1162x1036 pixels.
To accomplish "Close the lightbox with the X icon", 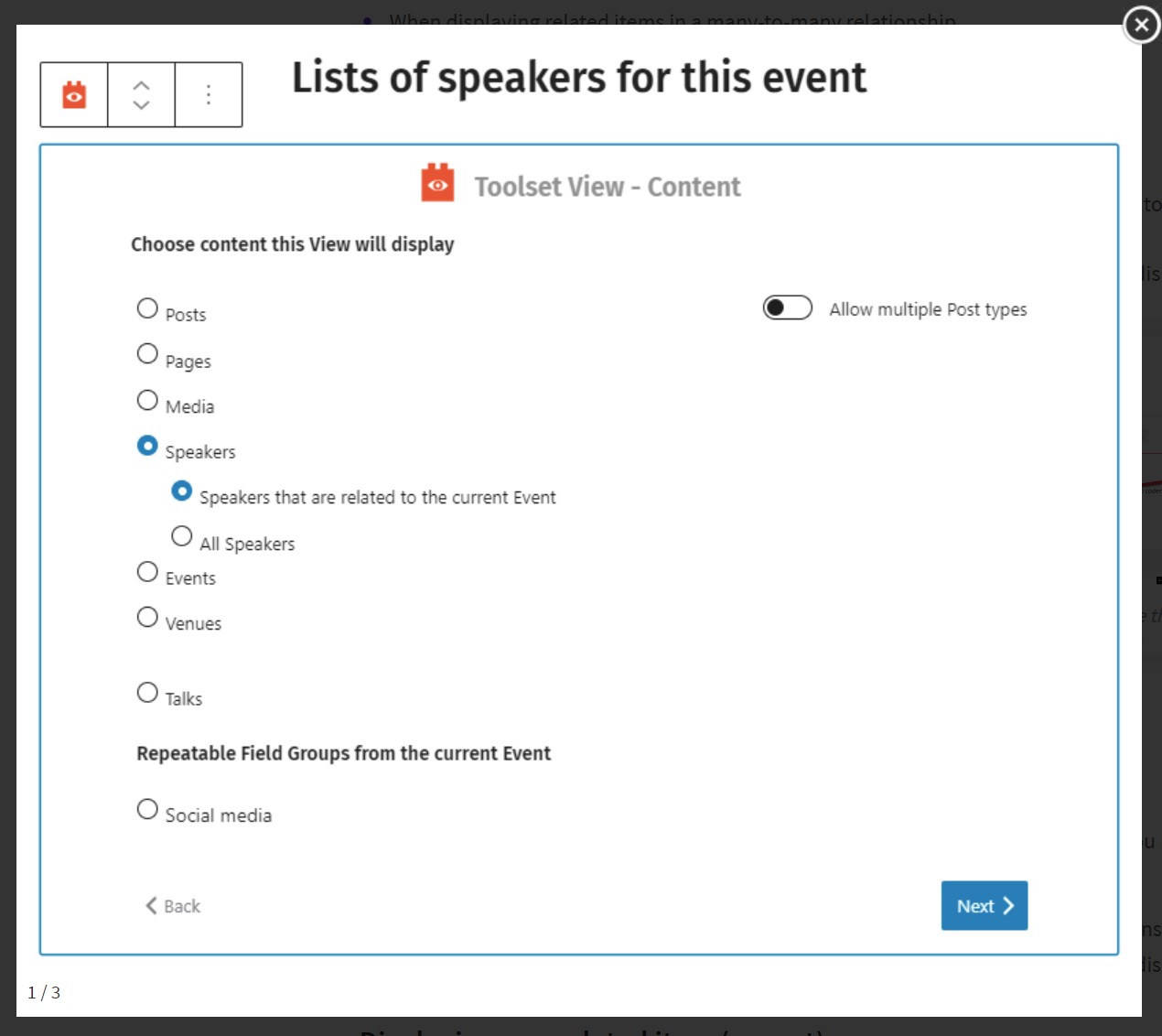I will (1142, 25).
